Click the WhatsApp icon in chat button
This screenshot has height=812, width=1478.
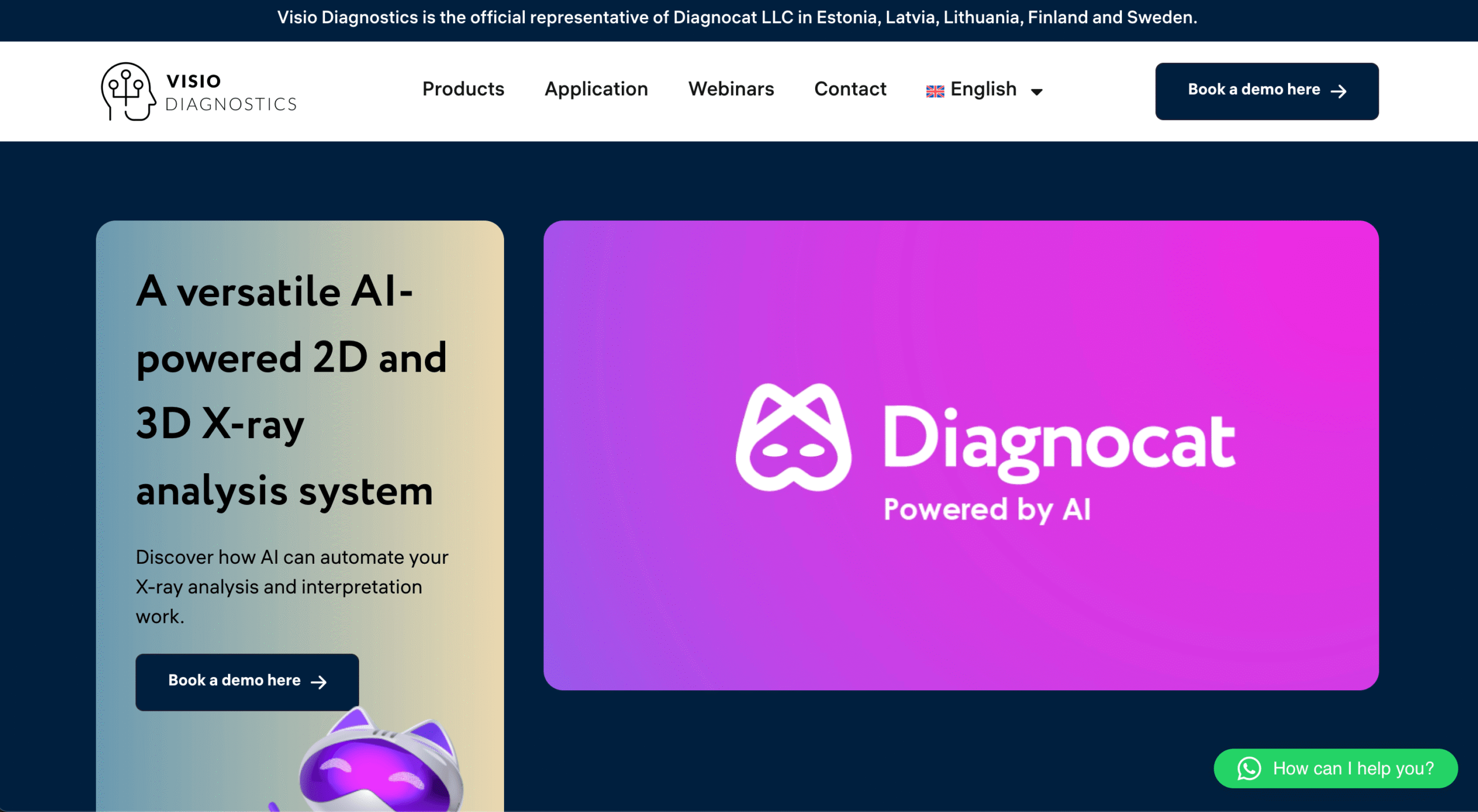1249,768
